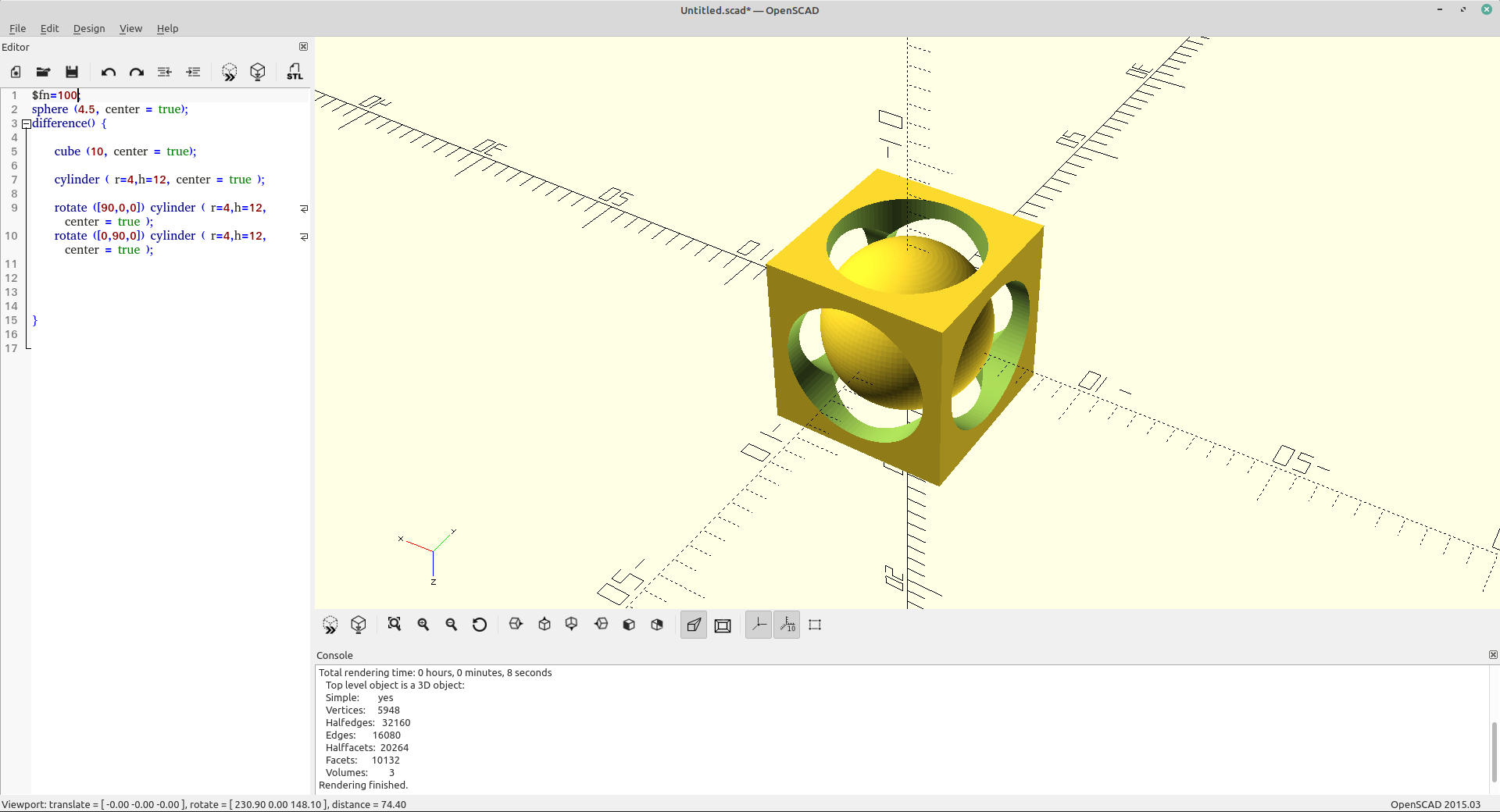The image size is (1500, 812).
Task: Click the 'rotate ([90,0,0])' code line
Action: 160,215
